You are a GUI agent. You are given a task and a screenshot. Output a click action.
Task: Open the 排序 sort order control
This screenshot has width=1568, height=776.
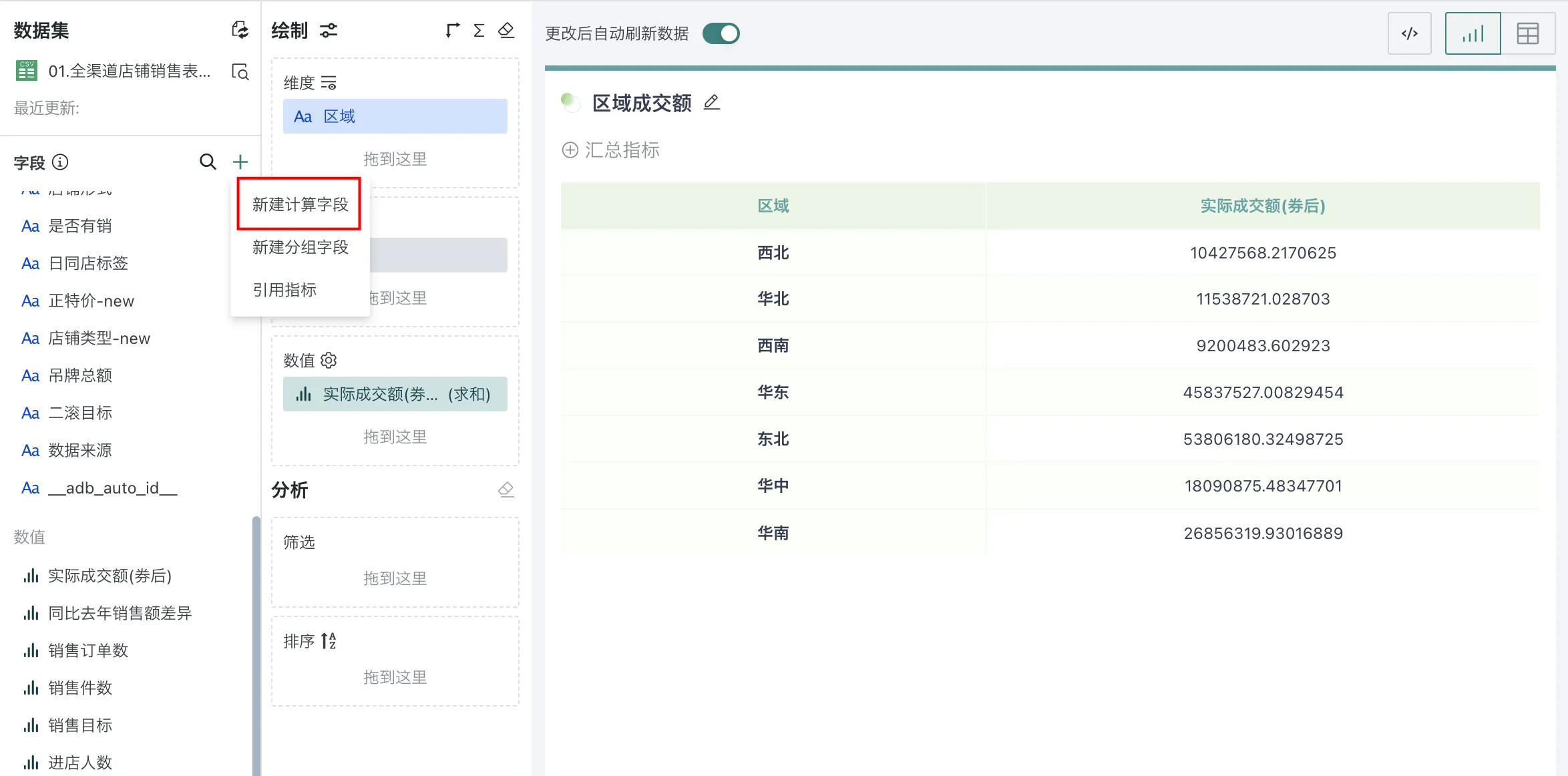coord(329,641)
